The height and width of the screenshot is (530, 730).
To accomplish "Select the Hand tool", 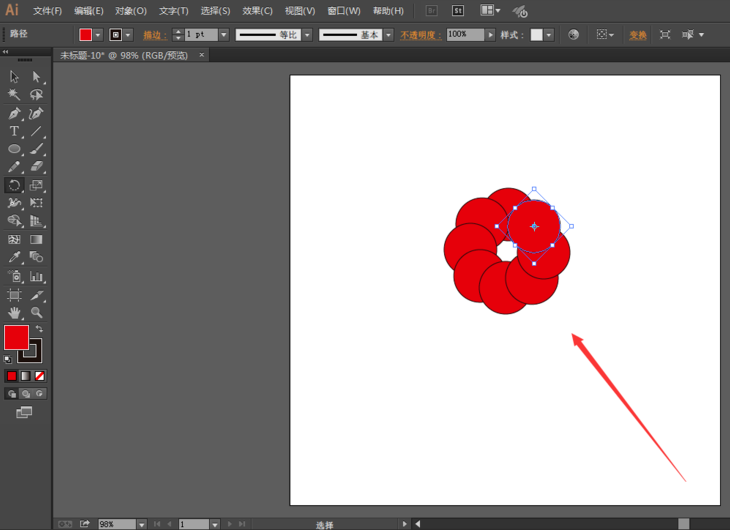I will click(14, 313).
